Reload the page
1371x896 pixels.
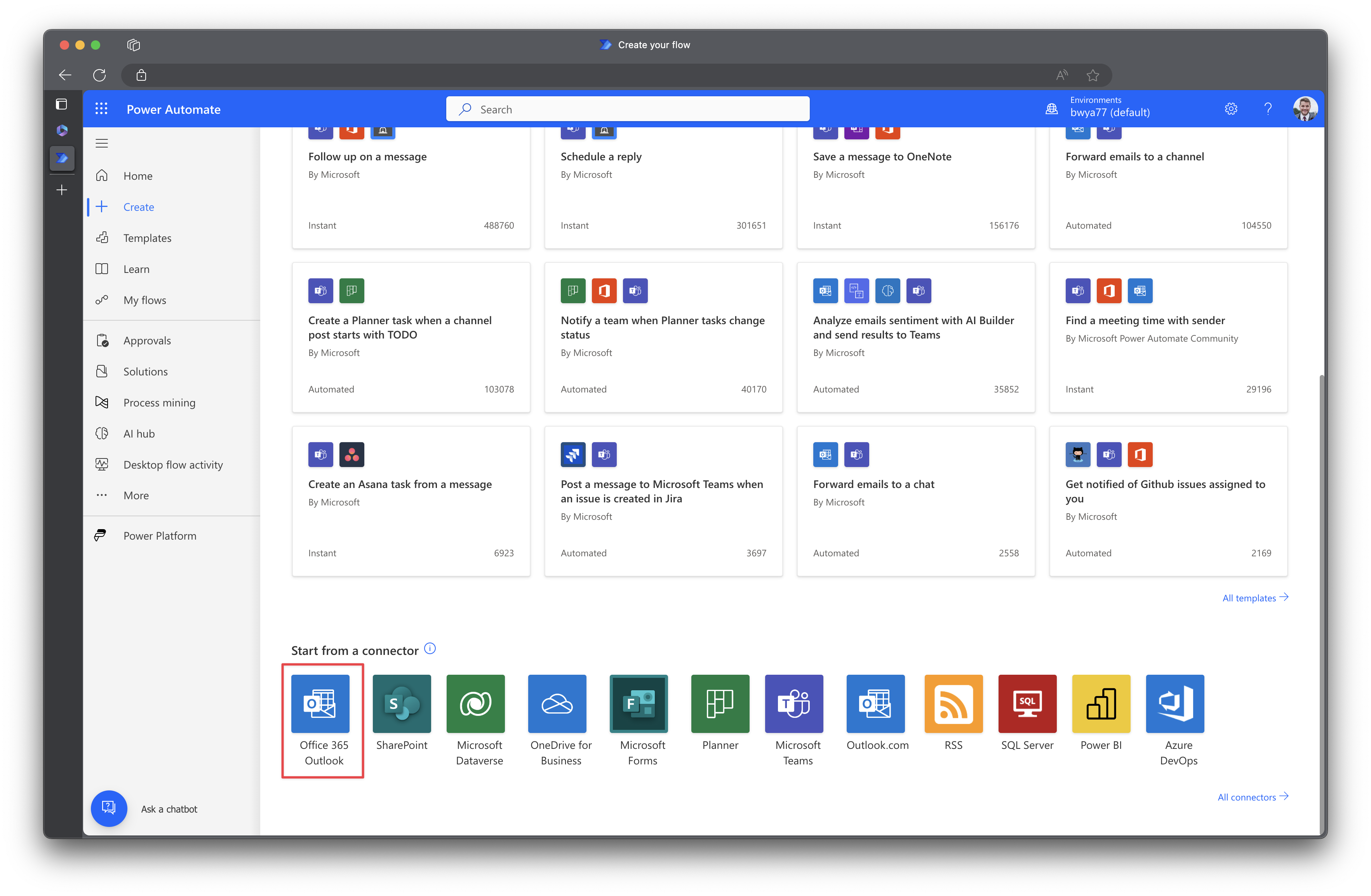tap(99, 75)
